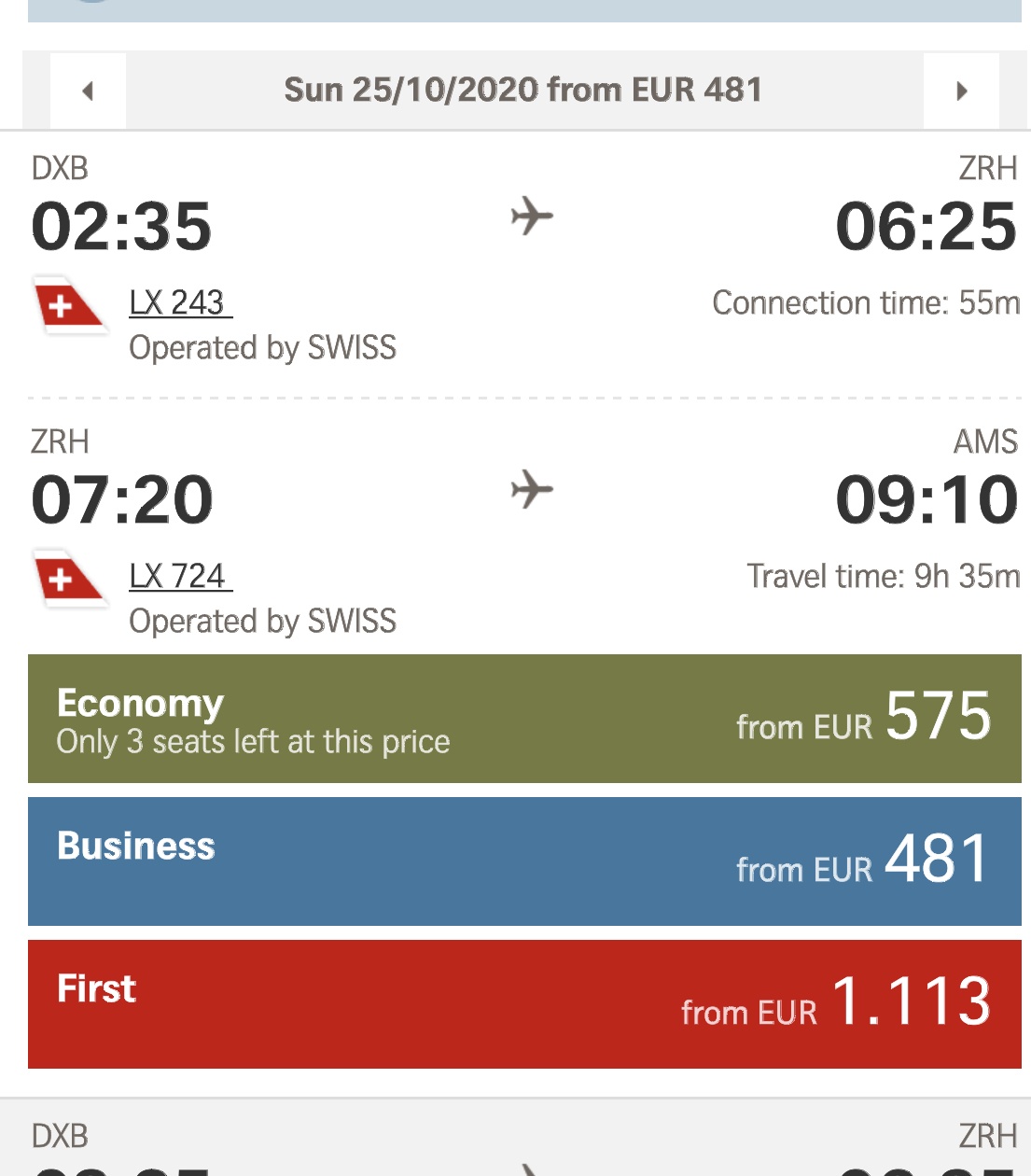The height and width of the screenshot is (1176, 1031).
Task: Go to next day with right arrow
Action: pos(961,91)
